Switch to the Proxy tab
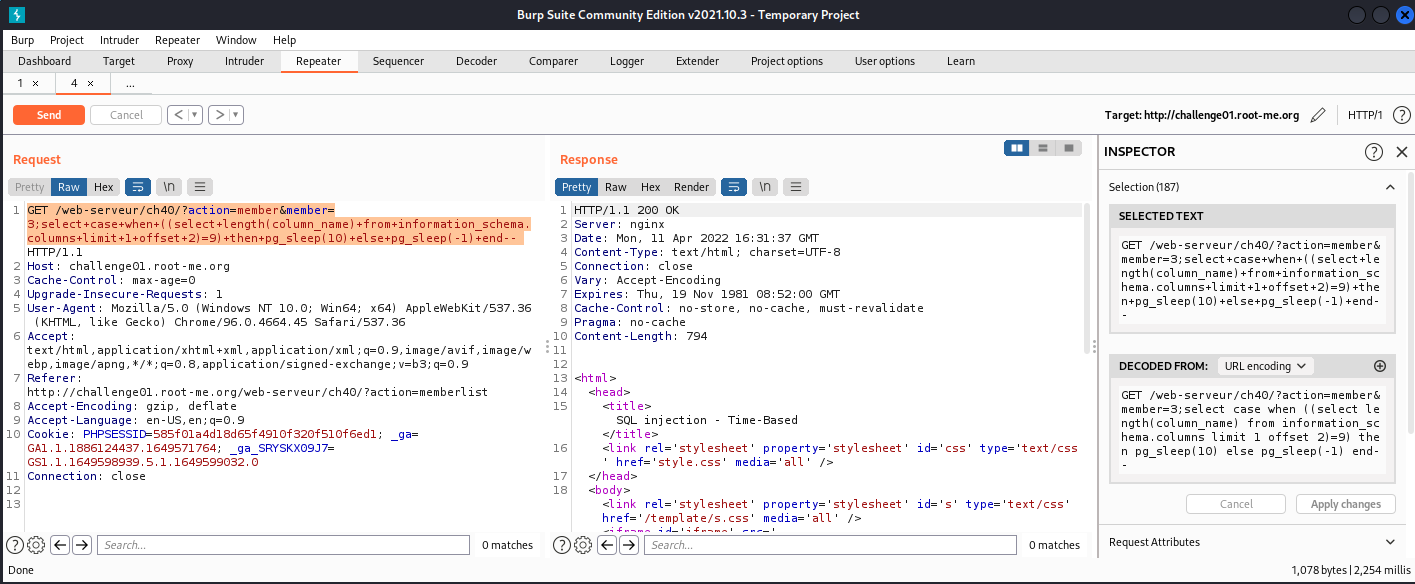The width and height of the screenshot is (1415, 584). click(x=180, y=61)
